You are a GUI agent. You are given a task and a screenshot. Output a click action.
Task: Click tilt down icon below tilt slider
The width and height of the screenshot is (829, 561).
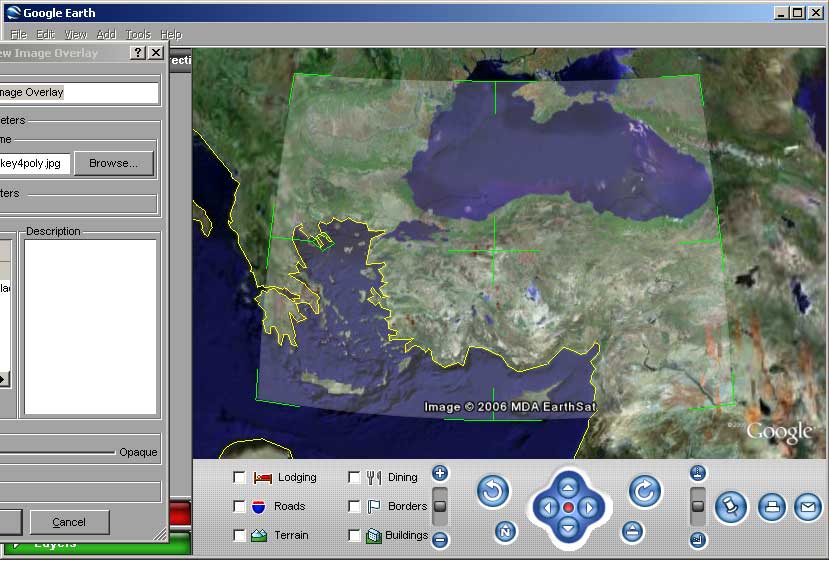698,540
